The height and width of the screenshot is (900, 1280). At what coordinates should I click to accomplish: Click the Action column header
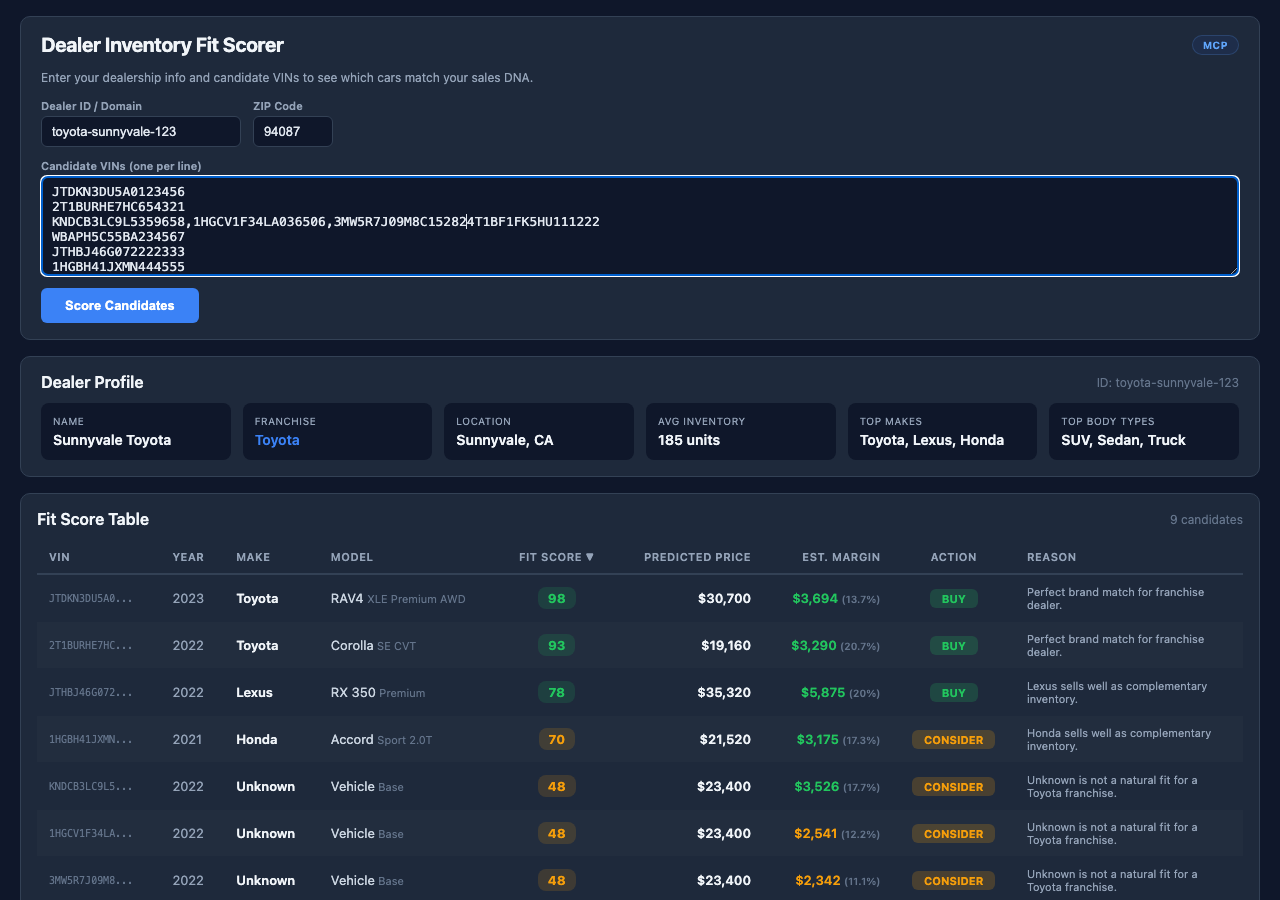tap(953, 557)
